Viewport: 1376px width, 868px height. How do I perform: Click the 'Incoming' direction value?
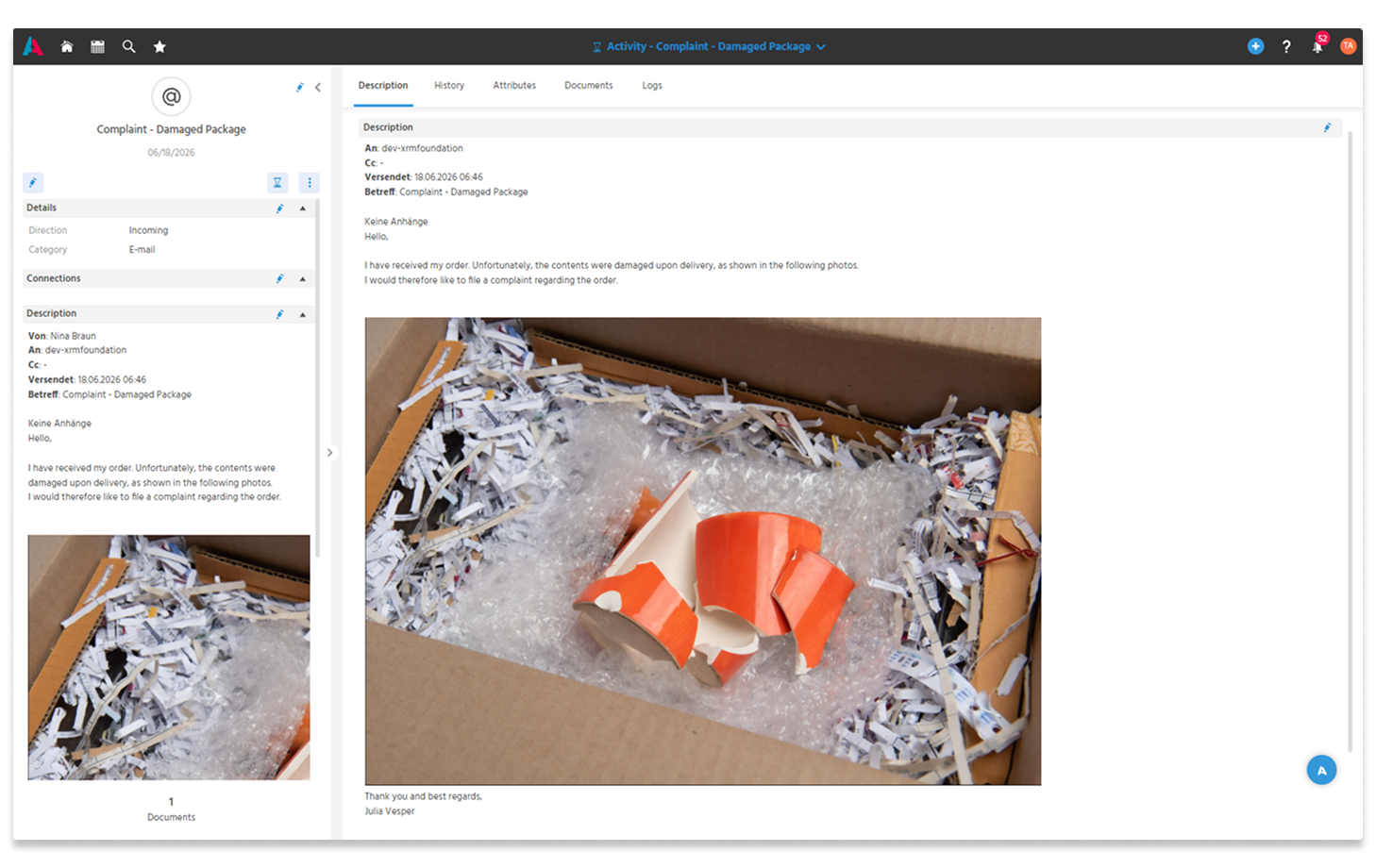point(148,230)
